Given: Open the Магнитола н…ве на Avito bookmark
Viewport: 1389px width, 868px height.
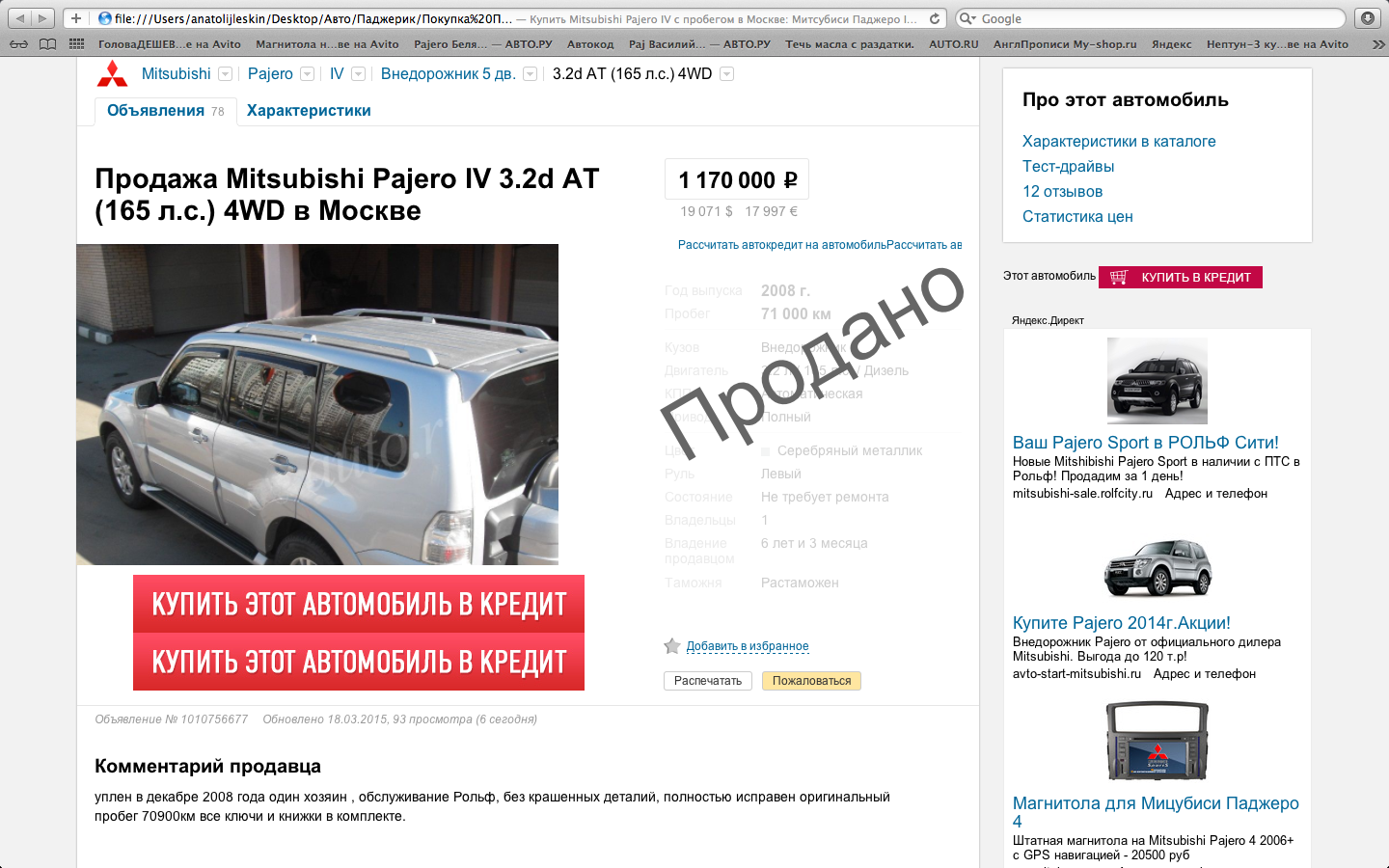Looking at the screenshot, I should (x=327, y=44).
